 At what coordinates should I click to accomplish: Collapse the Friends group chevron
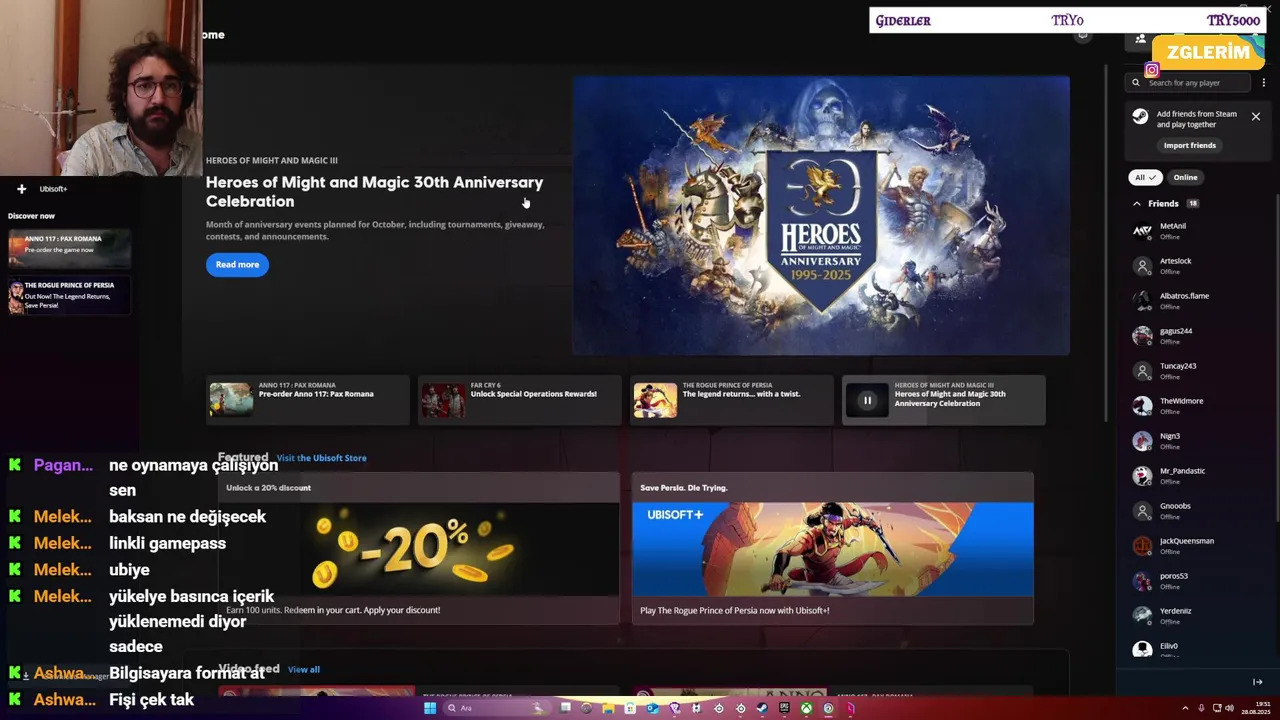coord(1137,204)
